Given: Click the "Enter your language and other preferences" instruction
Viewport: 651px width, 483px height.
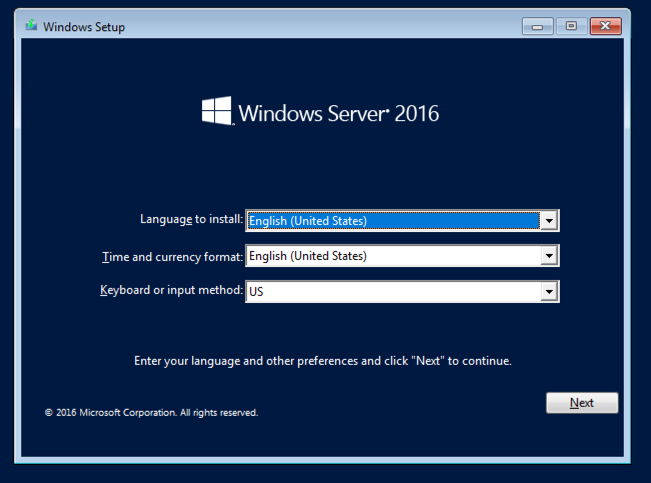Looking at the screenshot, I should (323, 361).
